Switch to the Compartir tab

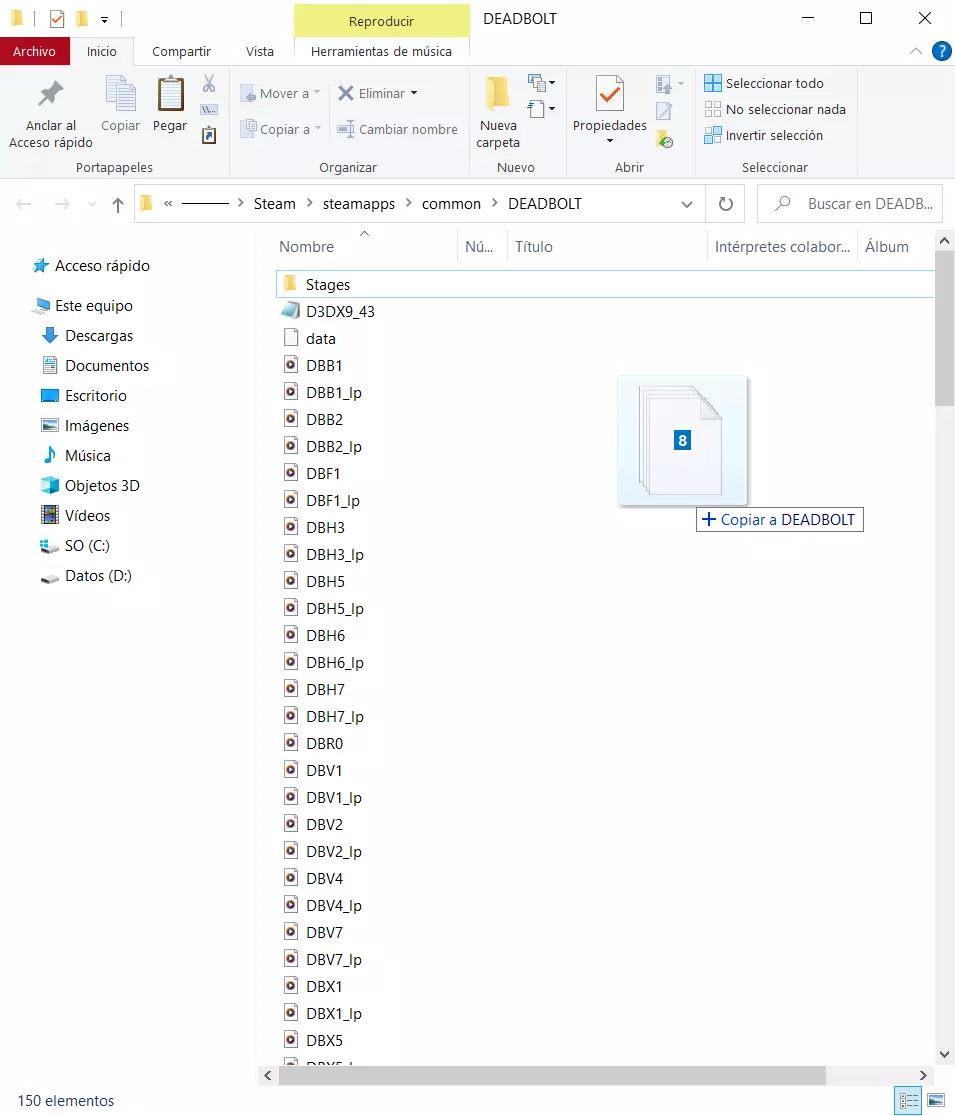[x=181, y=51]
